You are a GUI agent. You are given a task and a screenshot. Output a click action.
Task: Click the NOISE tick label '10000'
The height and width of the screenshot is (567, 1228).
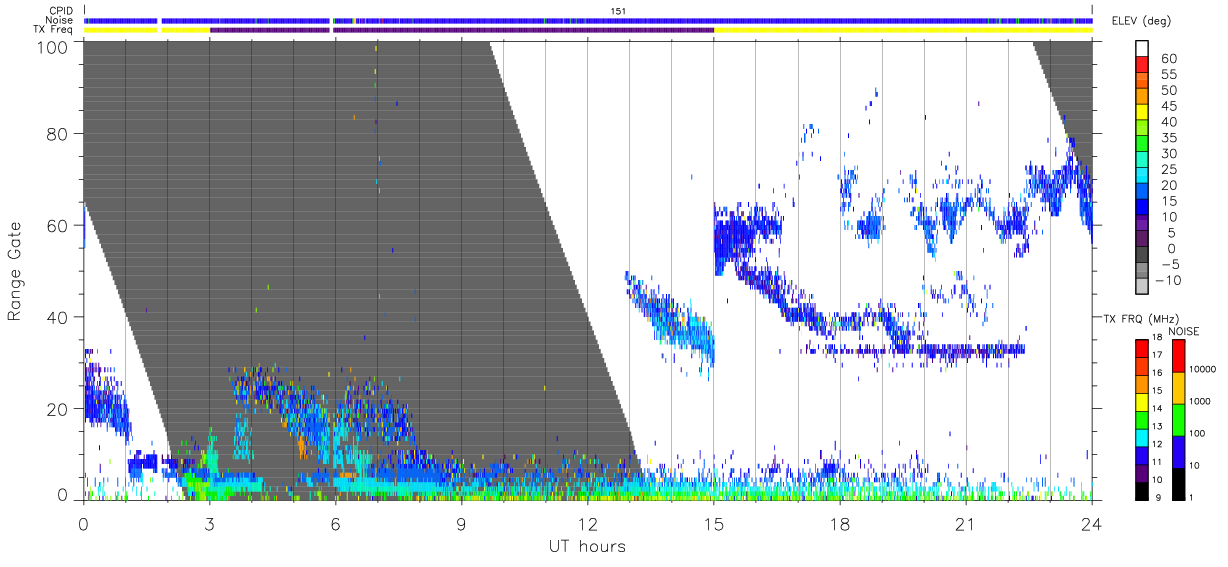point(1205,371)
